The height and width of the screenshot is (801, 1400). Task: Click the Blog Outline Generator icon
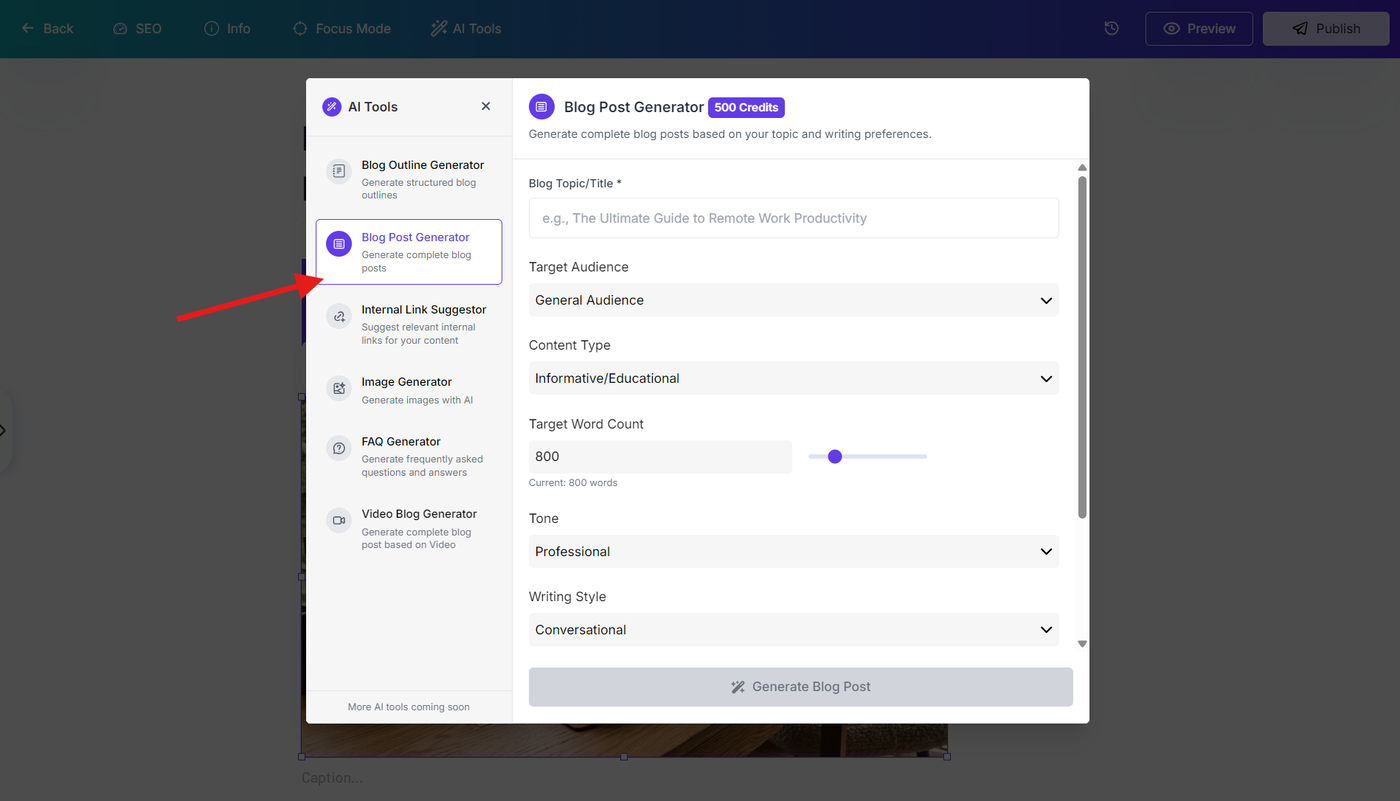(x=339, y=171)
